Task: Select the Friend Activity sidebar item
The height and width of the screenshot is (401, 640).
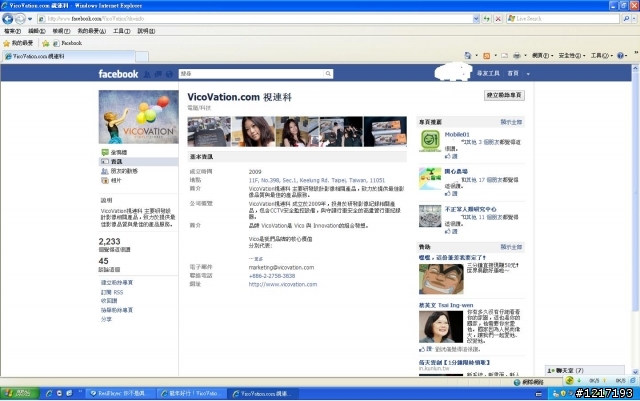Action: [138, 171]
